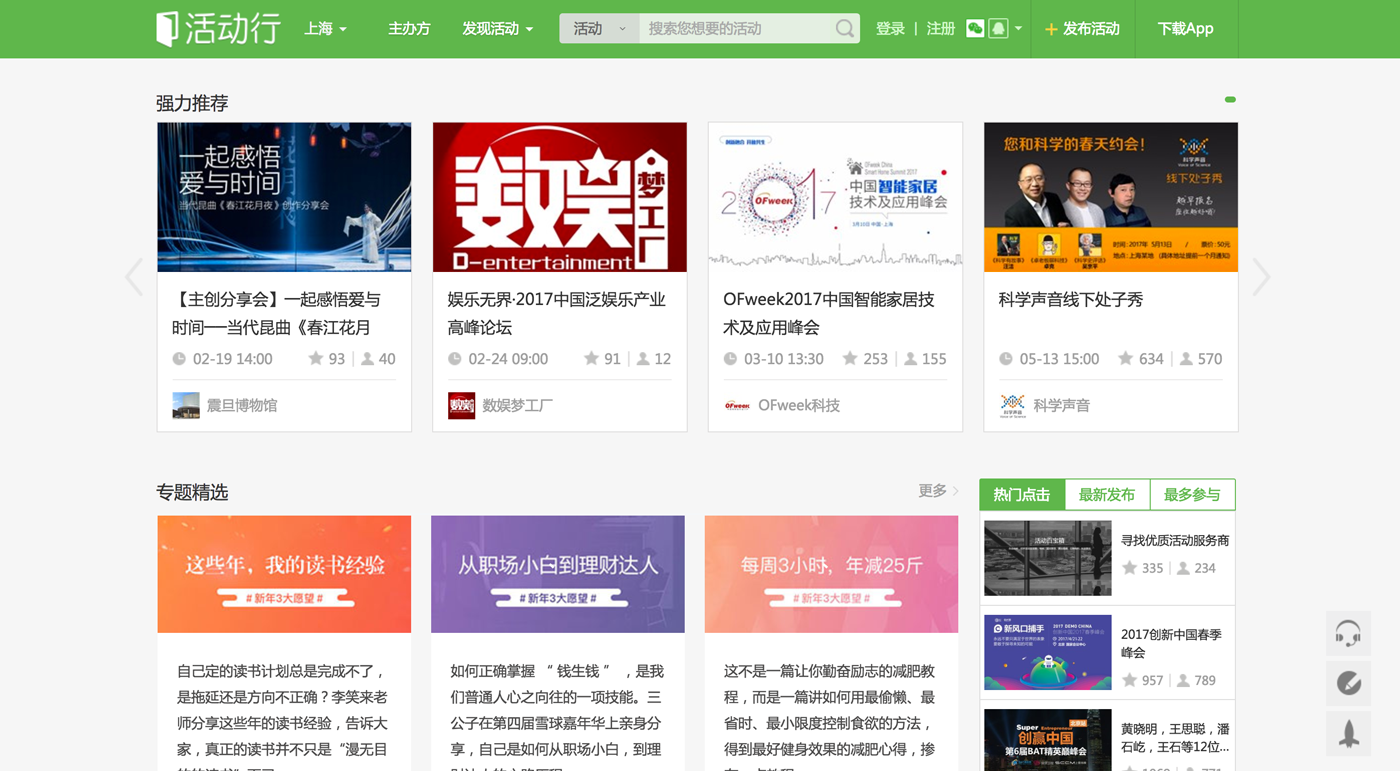Click the 登录 link
This screenshot has height=771, width=1400.
click(890, 29)
